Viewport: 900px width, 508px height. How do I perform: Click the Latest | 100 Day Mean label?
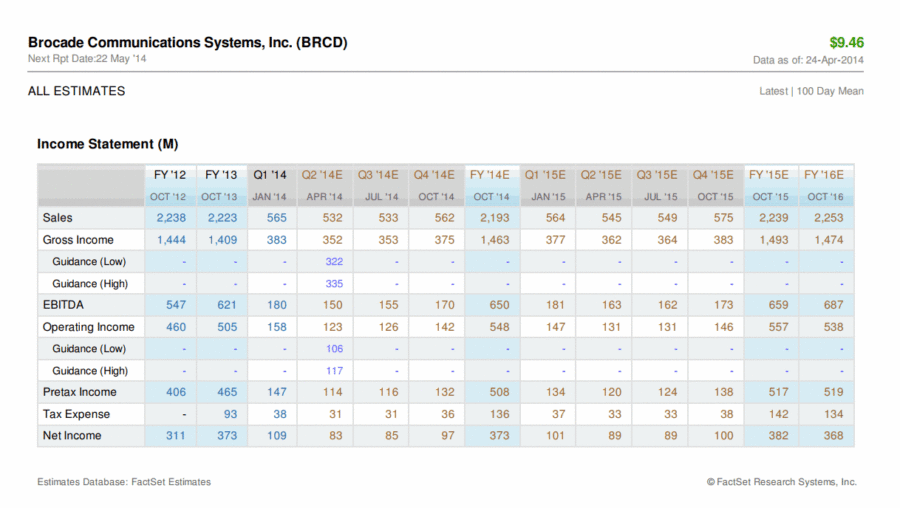[811, 91]
